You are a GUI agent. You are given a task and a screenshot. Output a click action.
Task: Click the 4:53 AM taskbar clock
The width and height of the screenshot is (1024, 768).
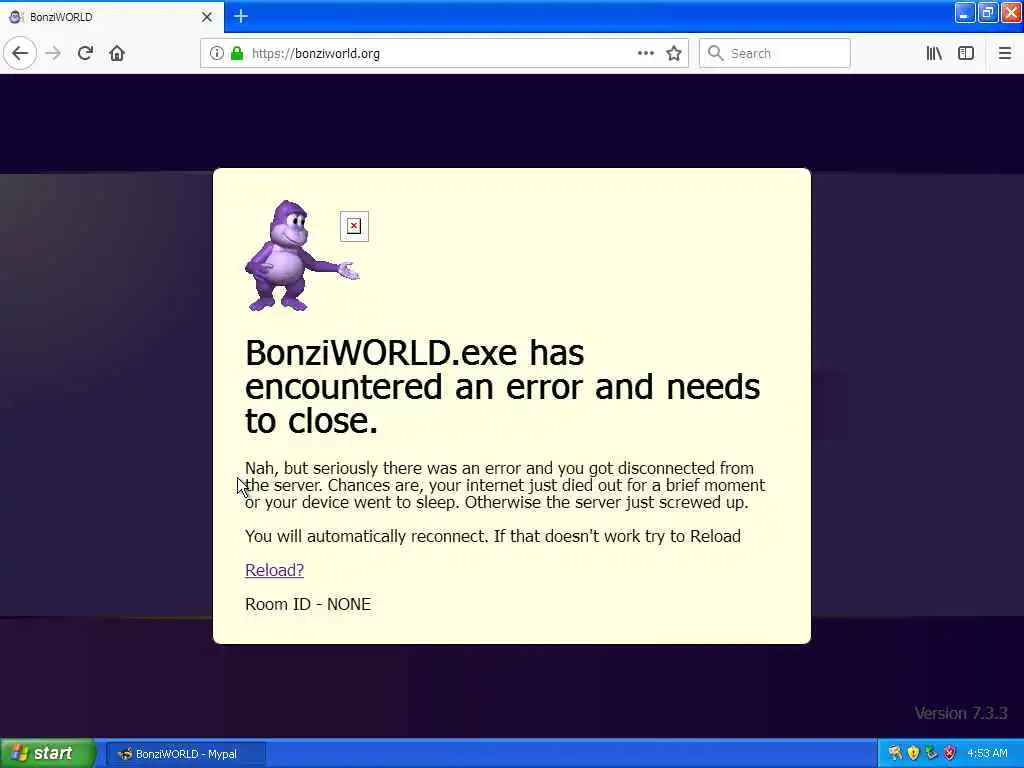987,754
